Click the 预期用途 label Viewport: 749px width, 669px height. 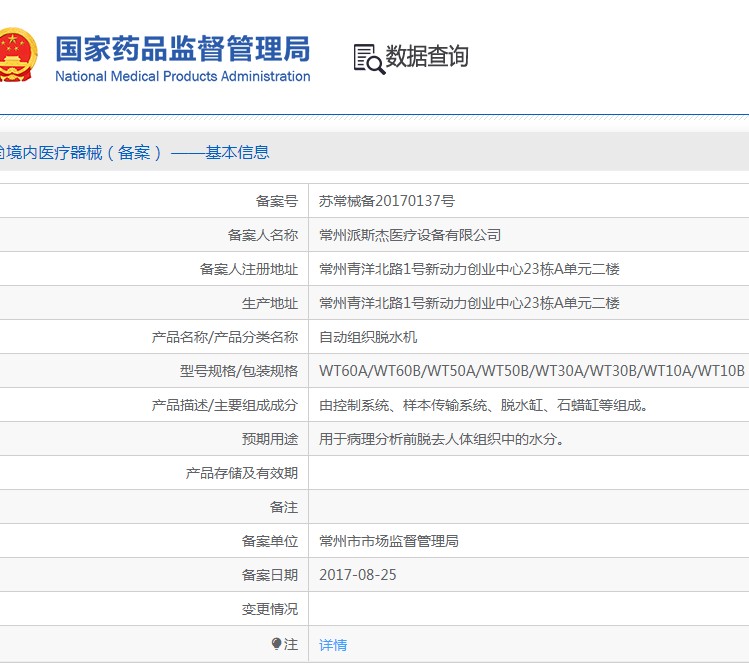coord(270,439)
